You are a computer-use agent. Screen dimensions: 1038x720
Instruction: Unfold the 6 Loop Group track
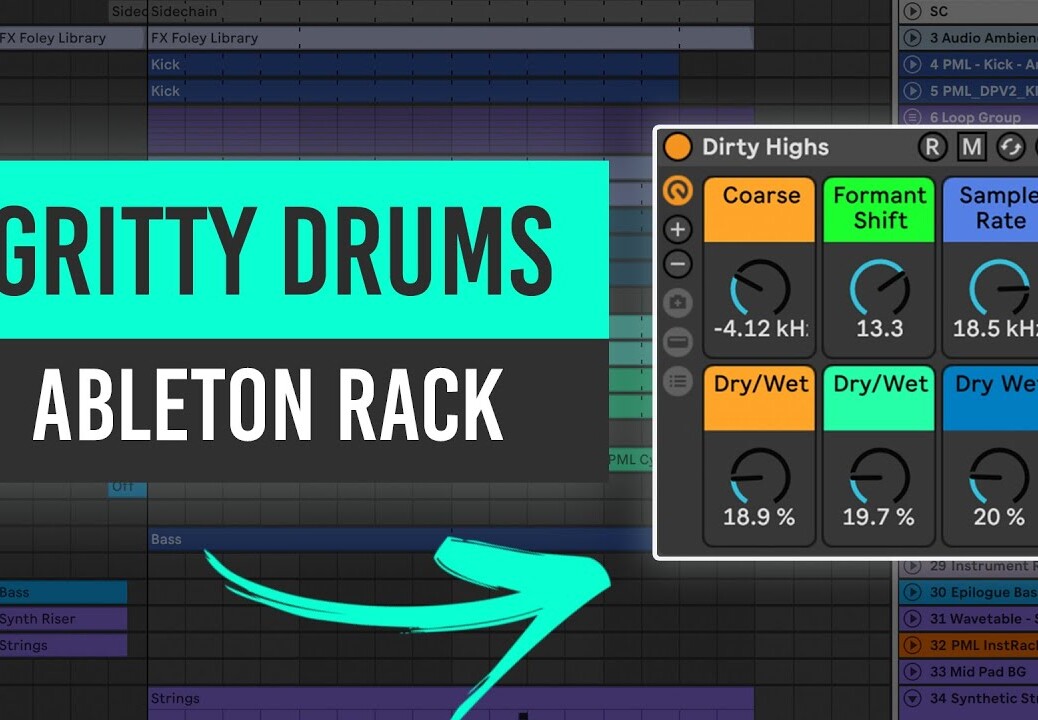coord(912,117)
